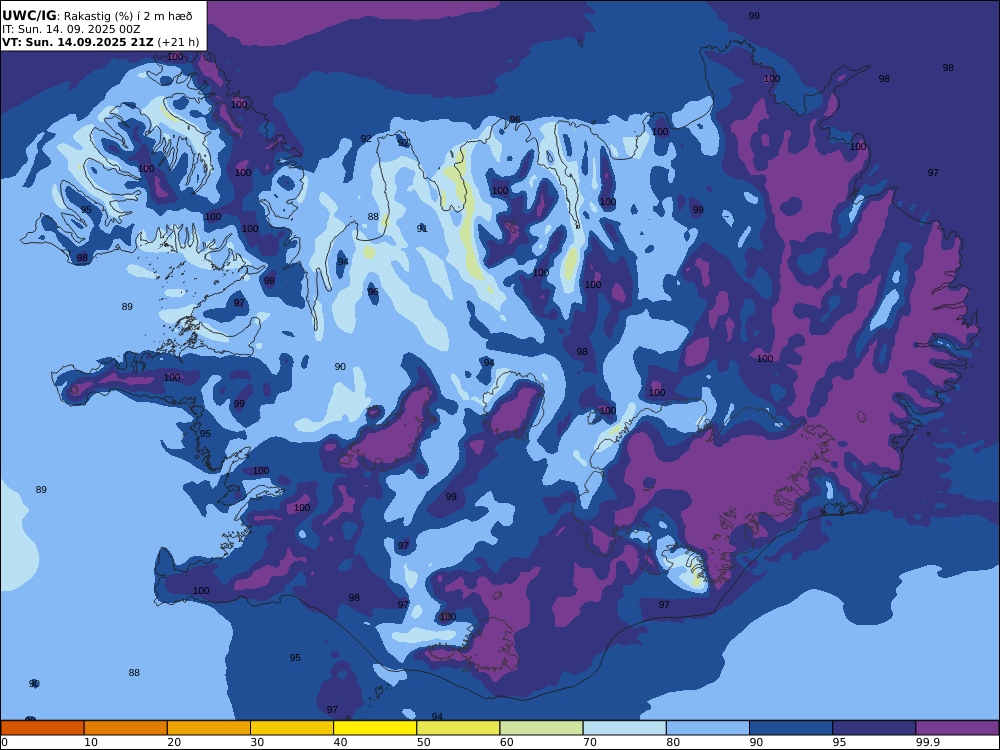Click the '99.9' legend scale label
The width and height of the screenshot is (1000, 750).
[x=927, y=742]
